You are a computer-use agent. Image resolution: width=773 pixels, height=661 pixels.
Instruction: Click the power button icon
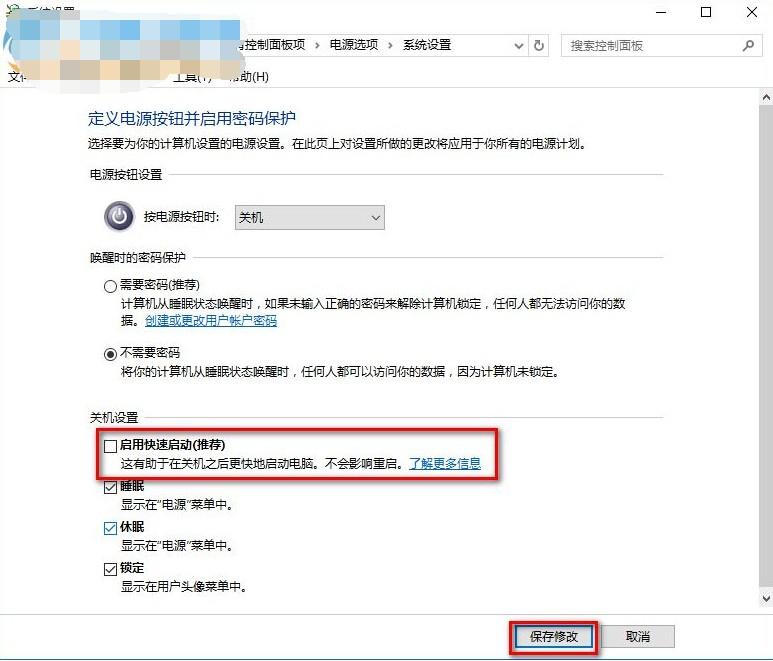click(x=119, y=216)
